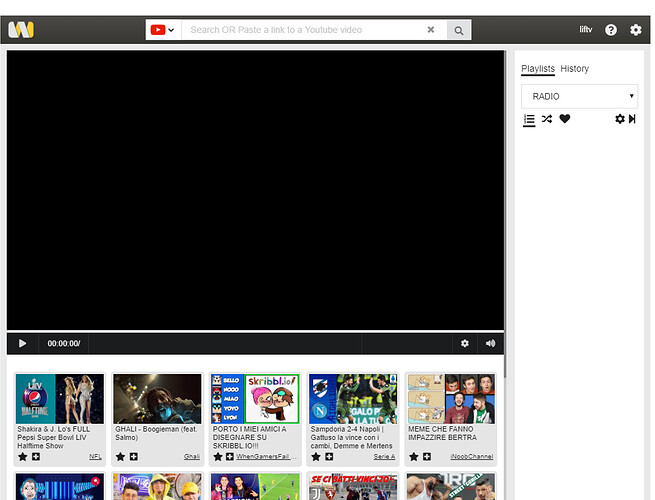Skip to the next playlist track
This screenshot has width=655, height=500.
(x=632, y=119)
